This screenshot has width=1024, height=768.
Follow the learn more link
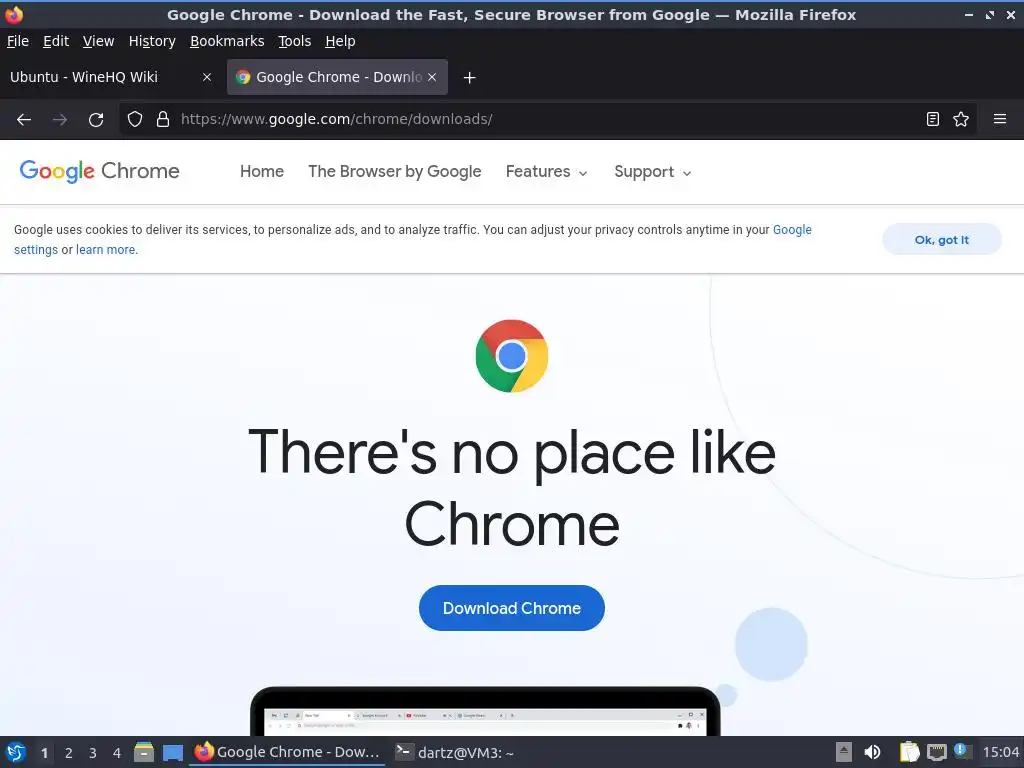point(106,249)
